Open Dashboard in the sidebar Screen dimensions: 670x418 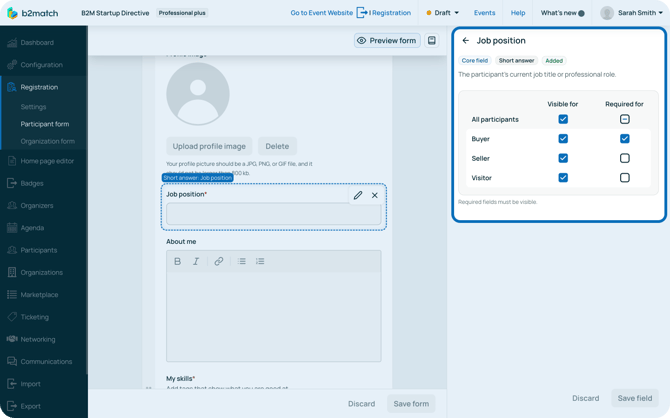click(x=37, y=42)
